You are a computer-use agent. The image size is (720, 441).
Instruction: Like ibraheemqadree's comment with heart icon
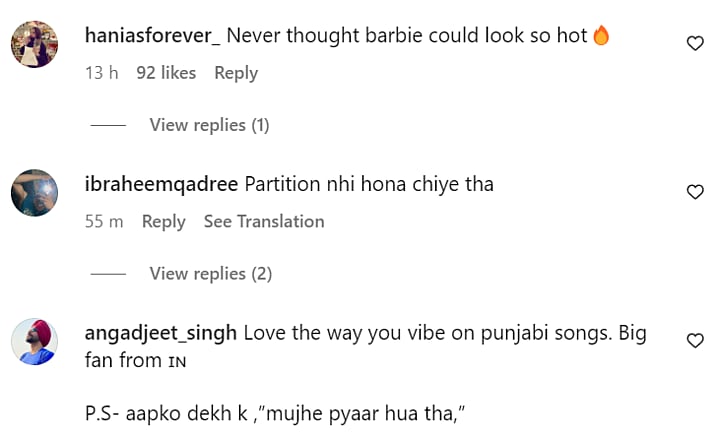[x=695, y=192]
